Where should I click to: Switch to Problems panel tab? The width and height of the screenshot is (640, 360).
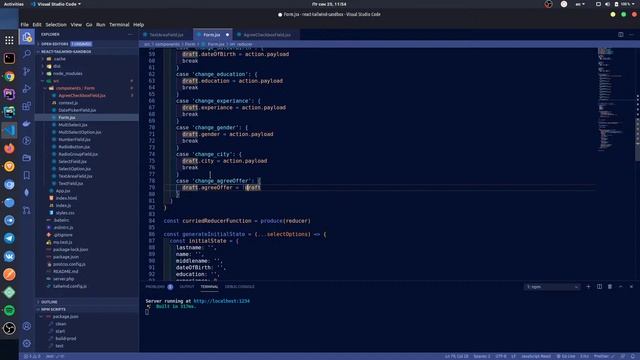[159, 287]
